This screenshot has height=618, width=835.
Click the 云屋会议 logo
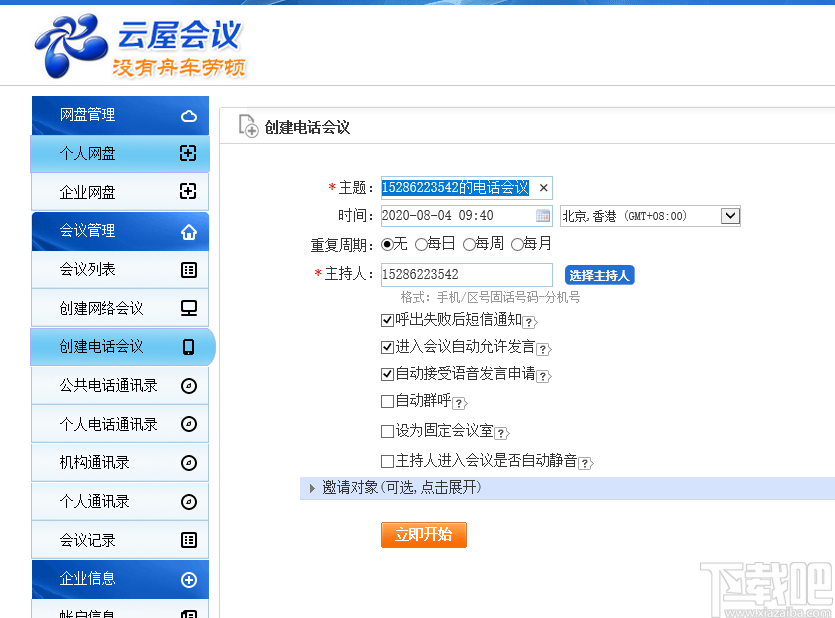pyautogui.click(x=140, y=46)
